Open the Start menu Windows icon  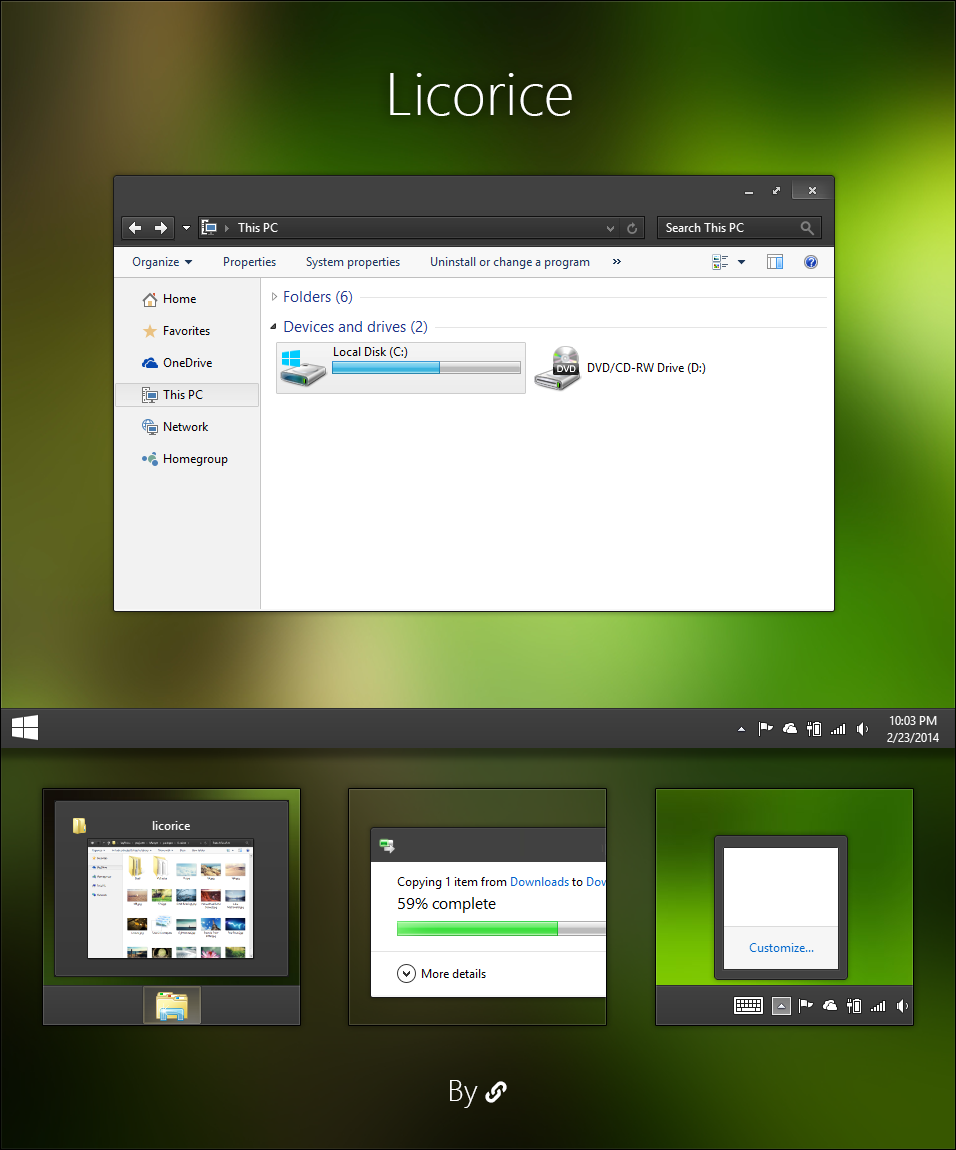point(24,728)
